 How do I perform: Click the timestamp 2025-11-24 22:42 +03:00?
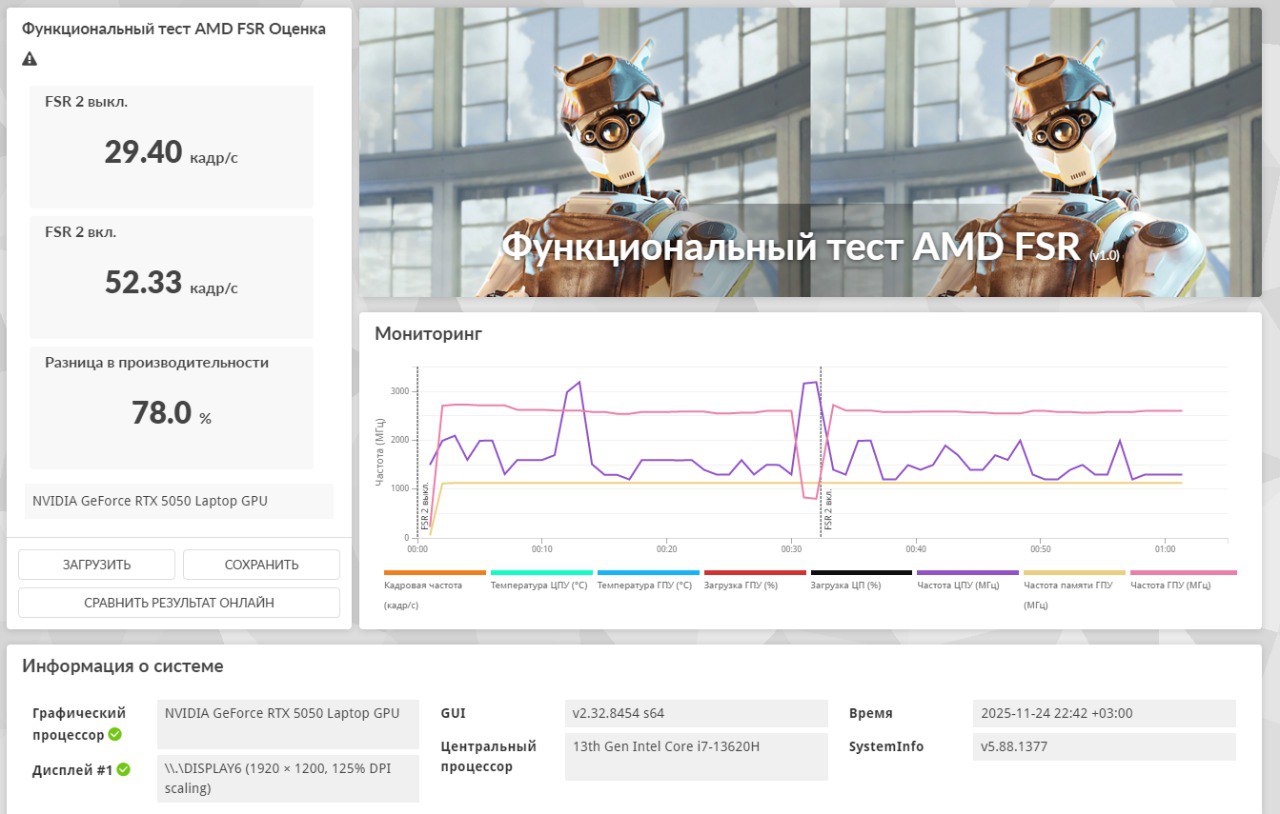(1104, 713)
